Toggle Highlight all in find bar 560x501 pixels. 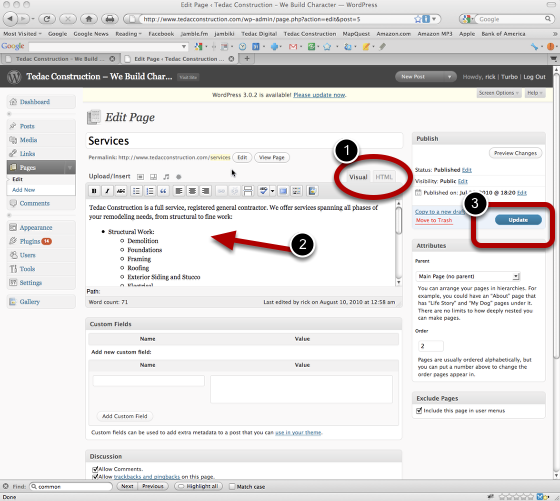tap(199, 486)
